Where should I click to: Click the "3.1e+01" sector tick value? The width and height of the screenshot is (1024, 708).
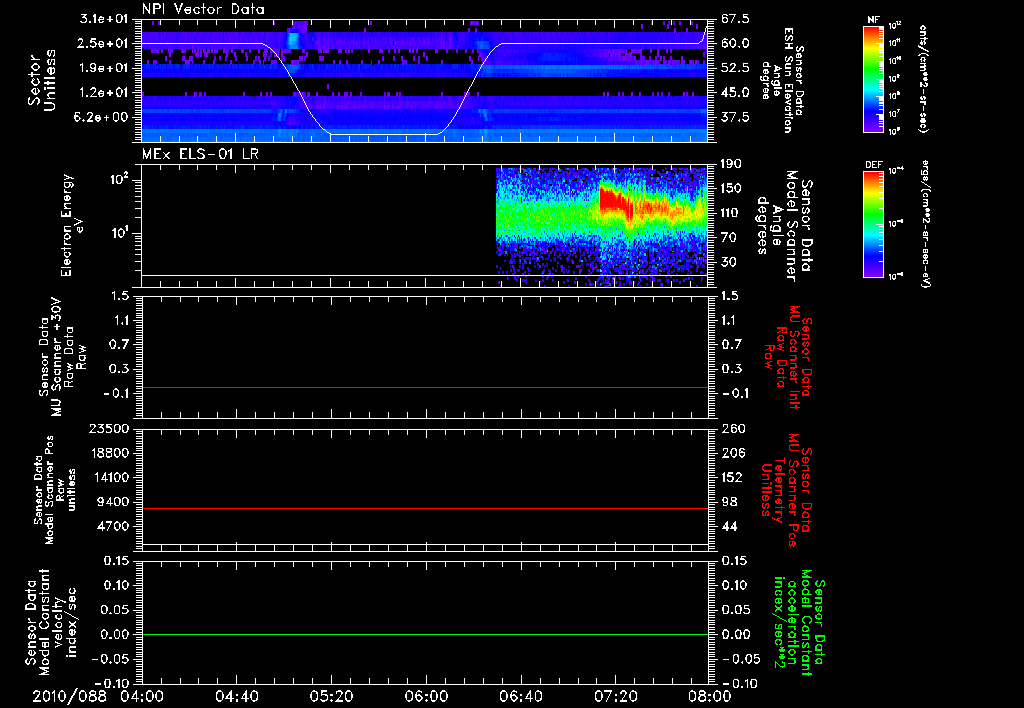(x=104, y=19)
